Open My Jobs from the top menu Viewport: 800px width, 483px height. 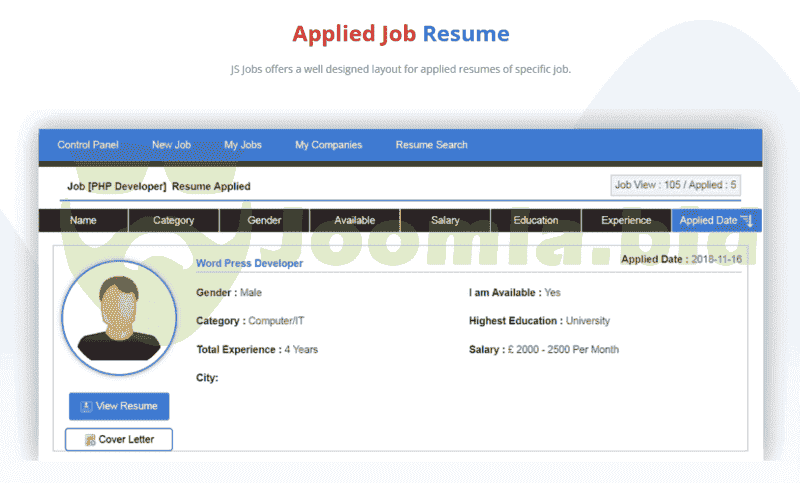click(243, 145)
